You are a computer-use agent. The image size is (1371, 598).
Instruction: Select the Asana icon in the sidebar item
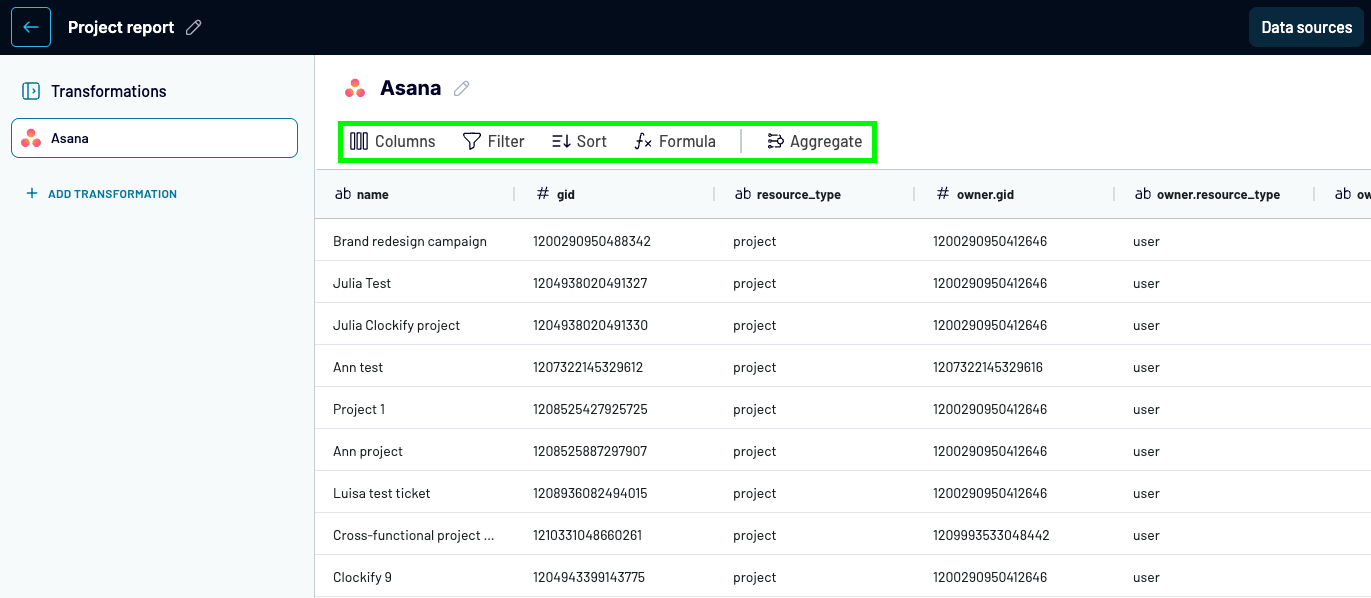click(x=30, y=138)
